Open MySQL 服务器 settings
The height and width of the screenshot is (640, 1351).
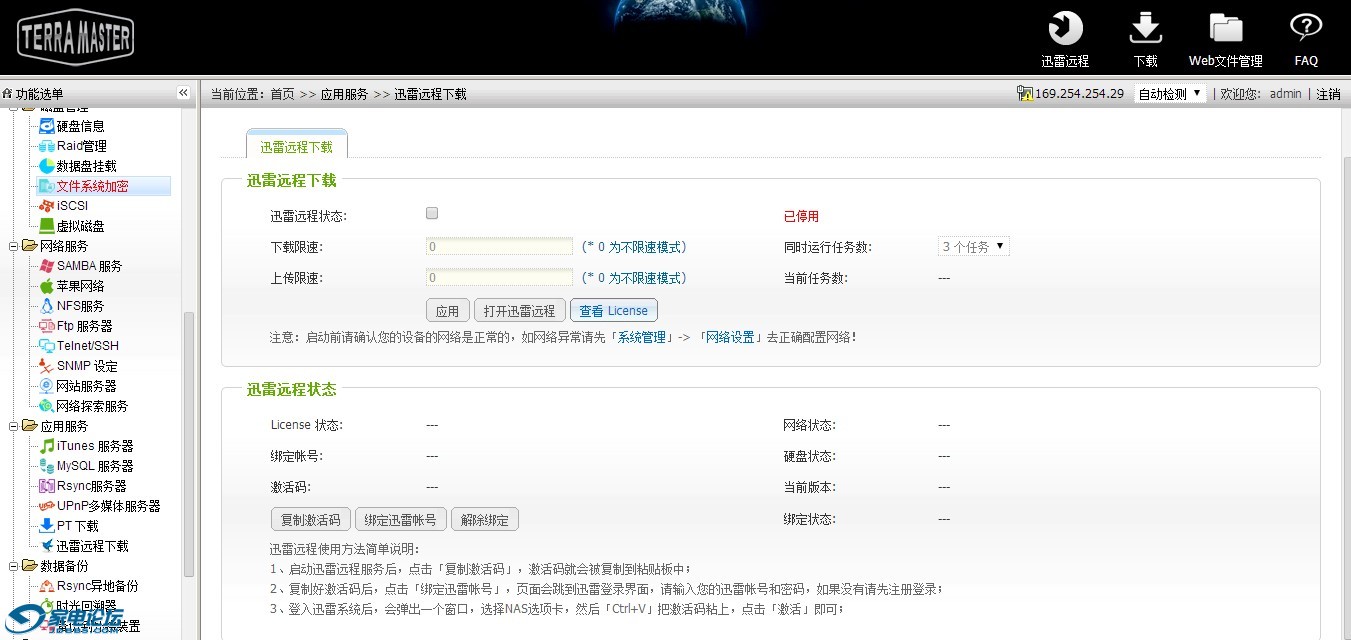click(95, 466)
